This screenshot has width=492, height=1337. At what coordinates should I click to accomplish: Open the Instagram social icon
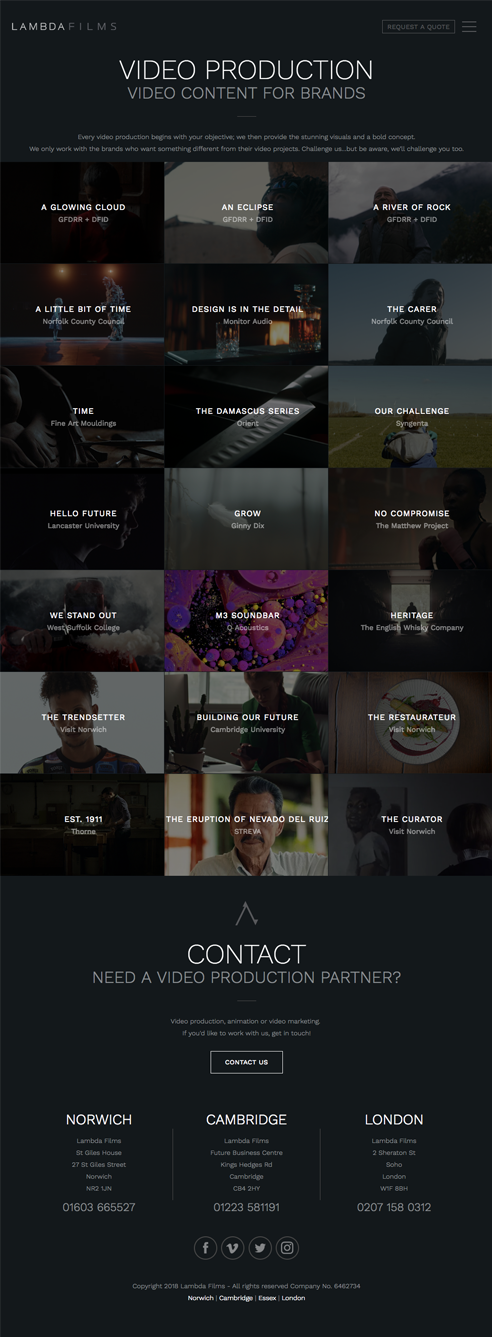(x=287, y=1247)
